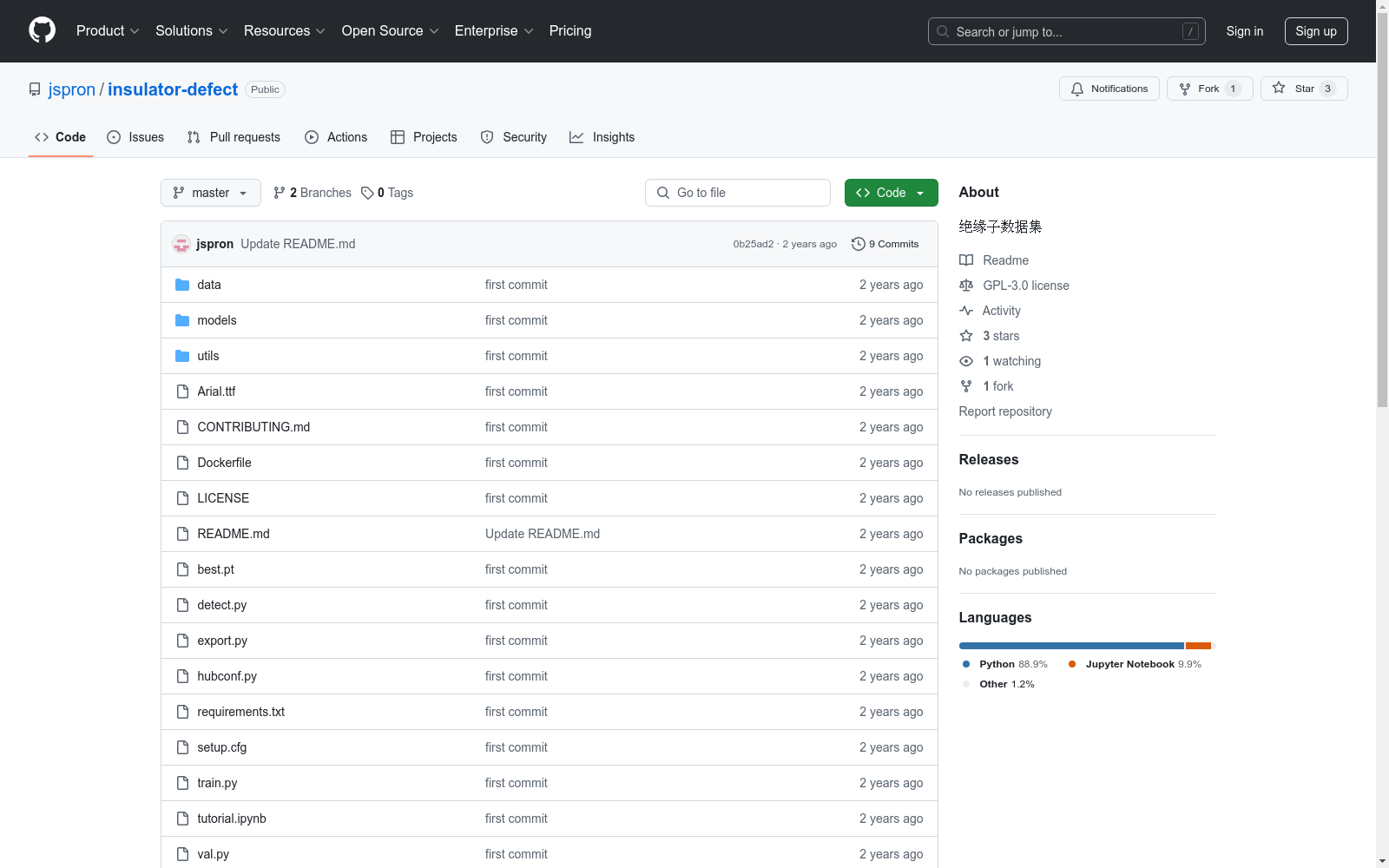Viewport: 1389px width, 868px height.
Task: Click the Jupyter Notebook orange bar segment
Action: coord(1198,646)
